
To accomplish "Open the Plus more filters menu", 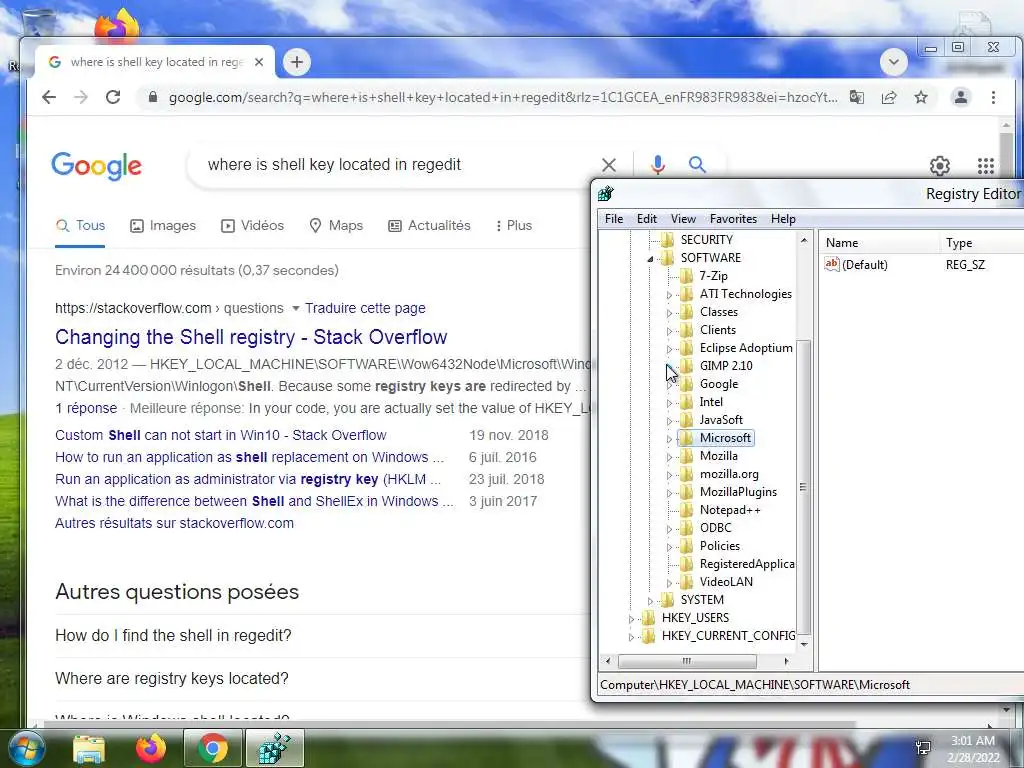I will click(513, 225).
